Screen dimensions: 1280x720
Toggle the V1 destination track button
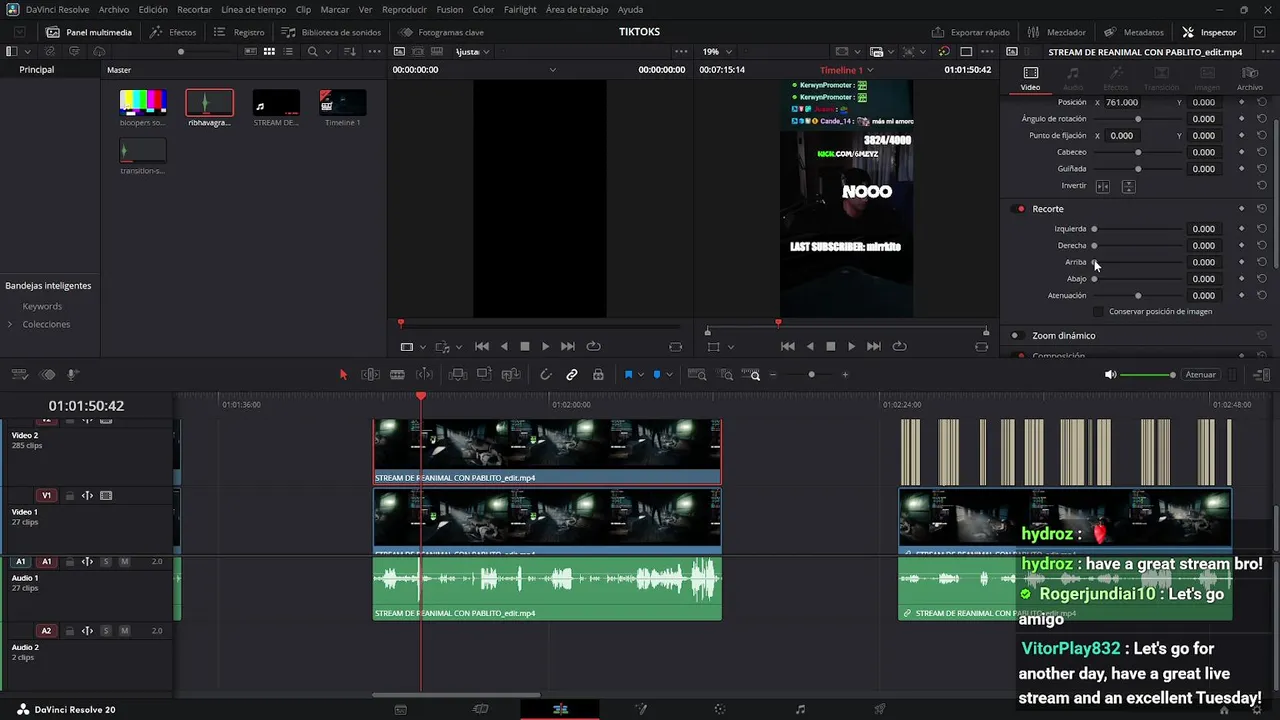coord(46,496)
